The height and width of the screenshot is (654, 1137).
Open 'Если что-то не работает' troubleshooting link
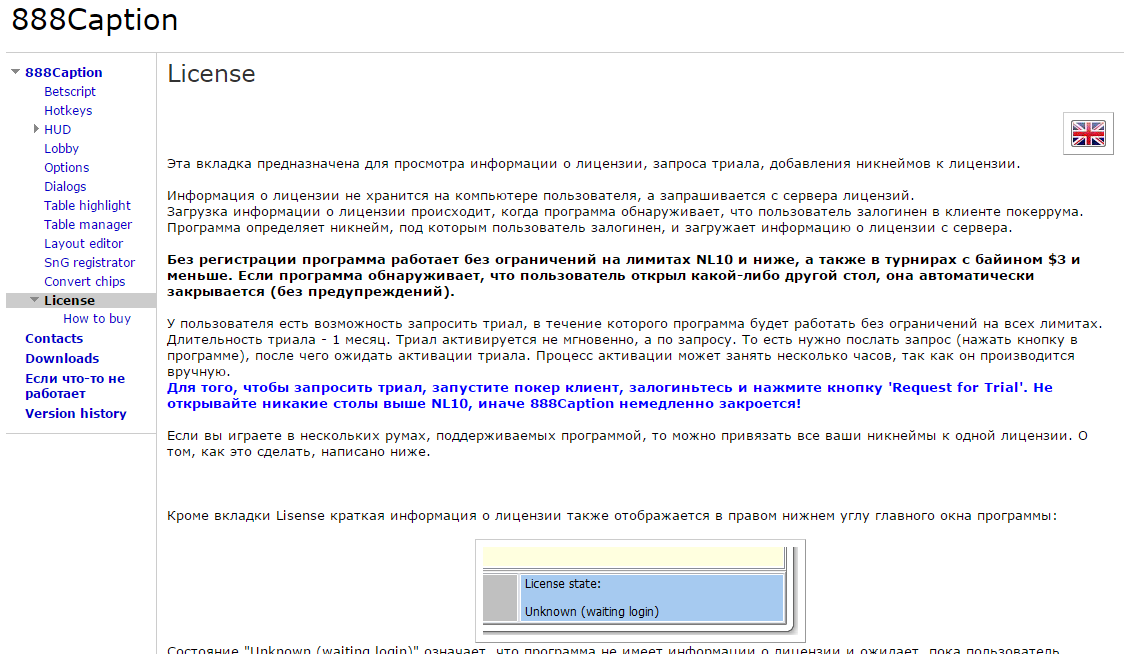click(x=75, y=386)
